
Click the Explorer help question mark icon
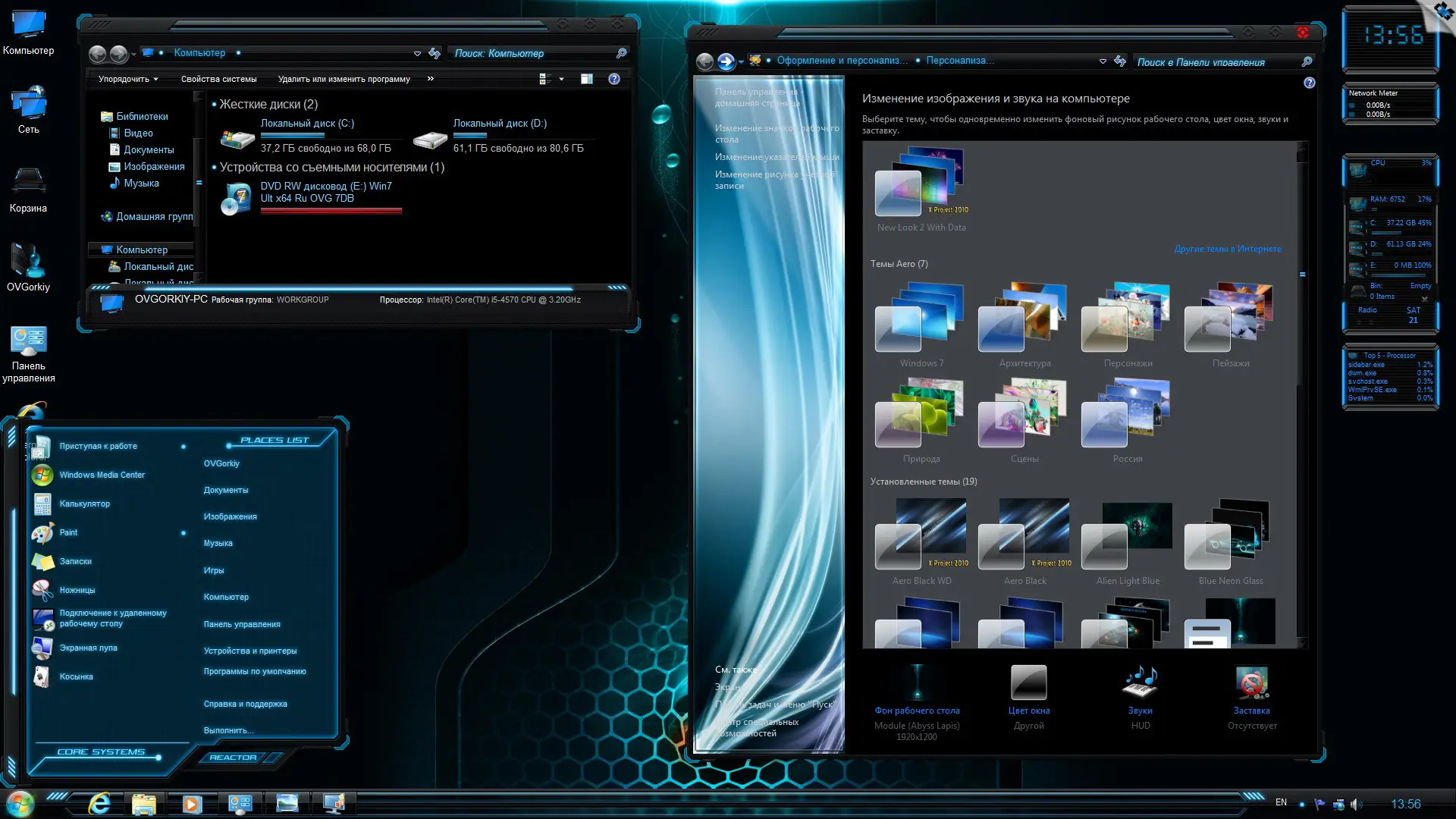[614, 79]
